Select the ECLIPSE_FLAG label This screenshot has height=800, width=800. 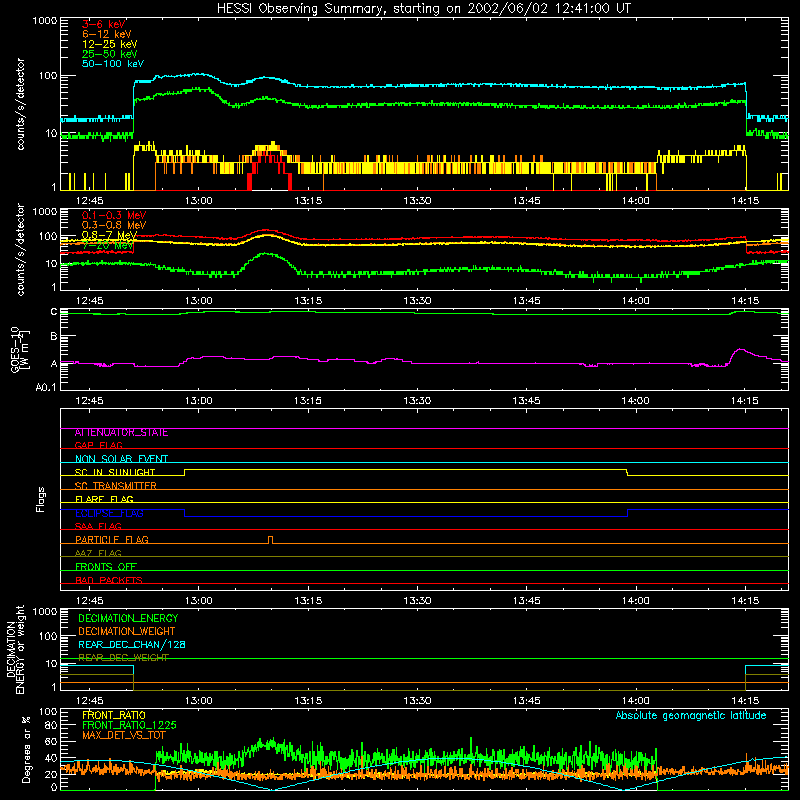[x=109, y=513]
